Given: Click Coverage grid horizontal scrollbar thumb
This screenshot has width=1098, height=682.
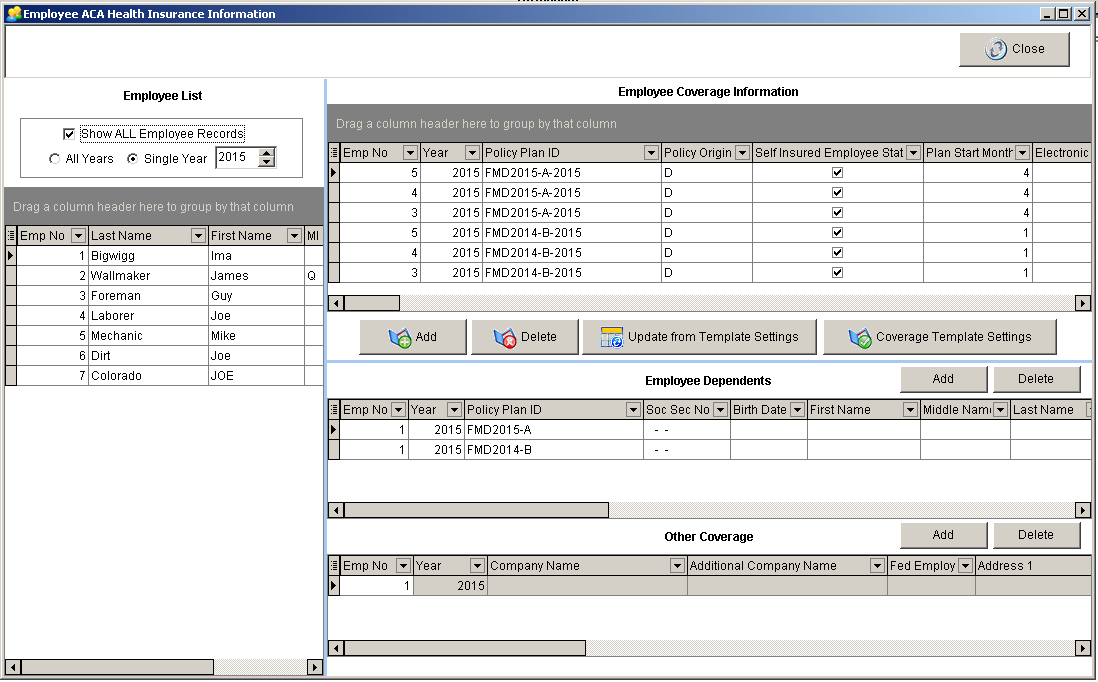Looking at the screenshot, I should (x=372, y=303).
